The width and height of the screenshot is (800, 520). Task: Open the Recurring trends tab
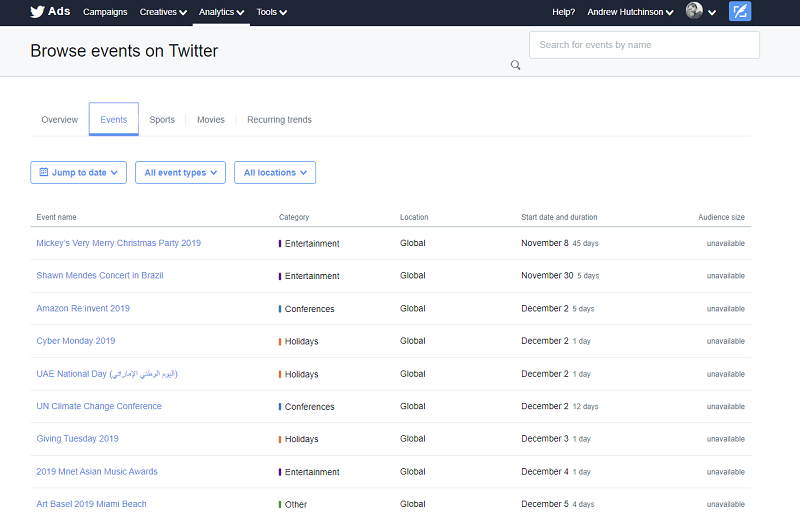280,119
